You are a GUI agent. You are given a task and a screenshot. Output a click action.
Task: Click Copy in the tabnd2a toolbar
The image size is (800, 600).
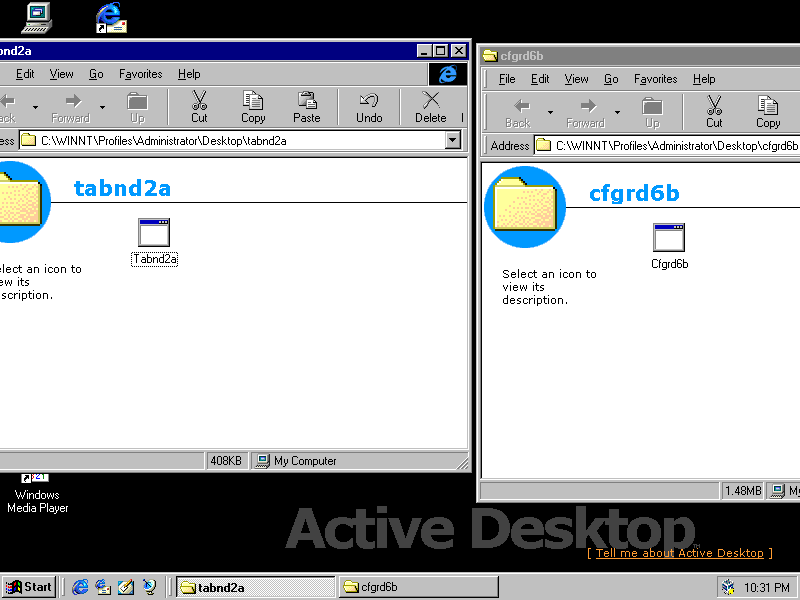(253, 107)
